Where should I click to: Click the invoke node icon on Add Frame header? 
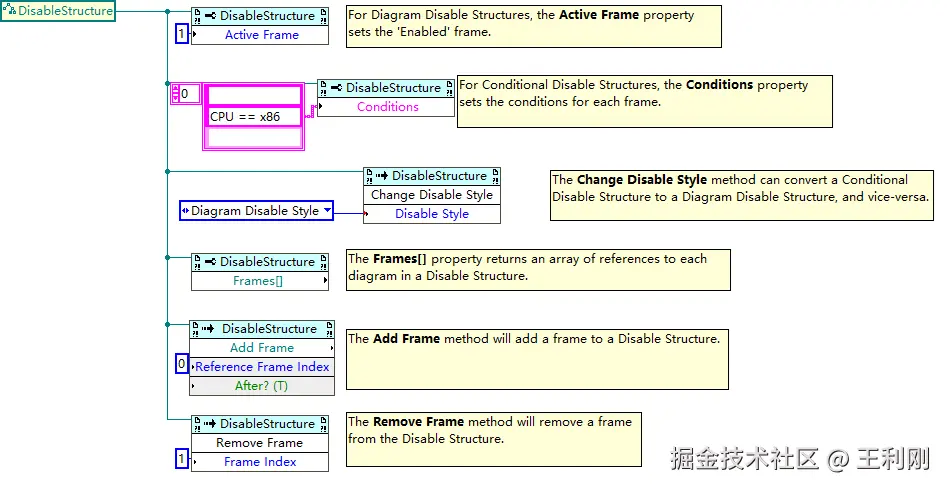pyautogui.click(x=208, y=329)
